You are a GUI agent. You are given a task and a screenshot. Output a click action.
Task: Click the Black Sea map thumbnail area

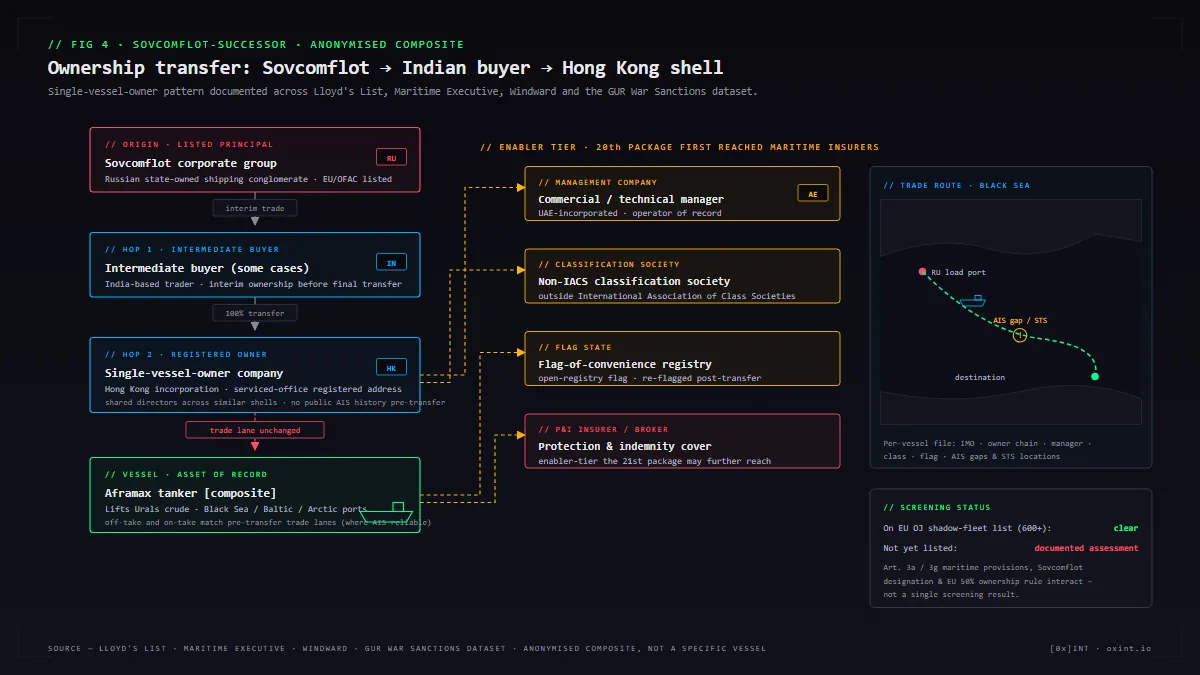(x=1011, y=312)
